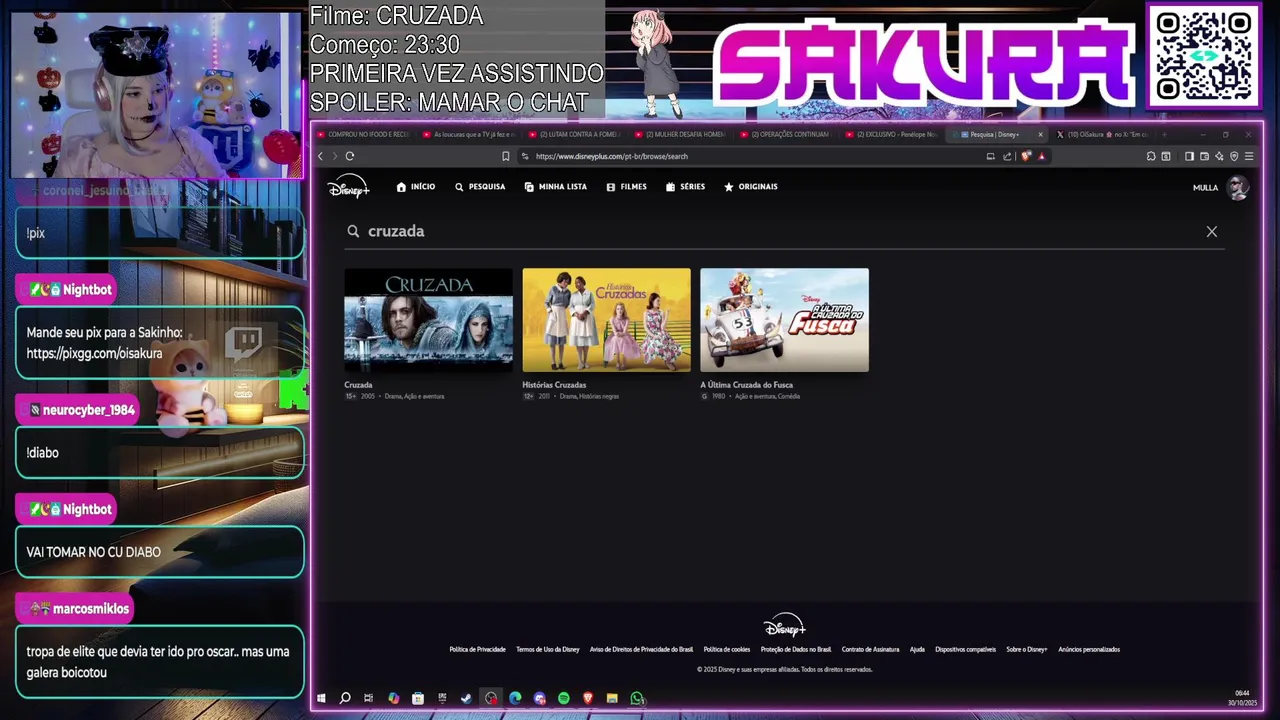
Task: Switch to the OiSakura X tab
Action: click(1102, 134)
